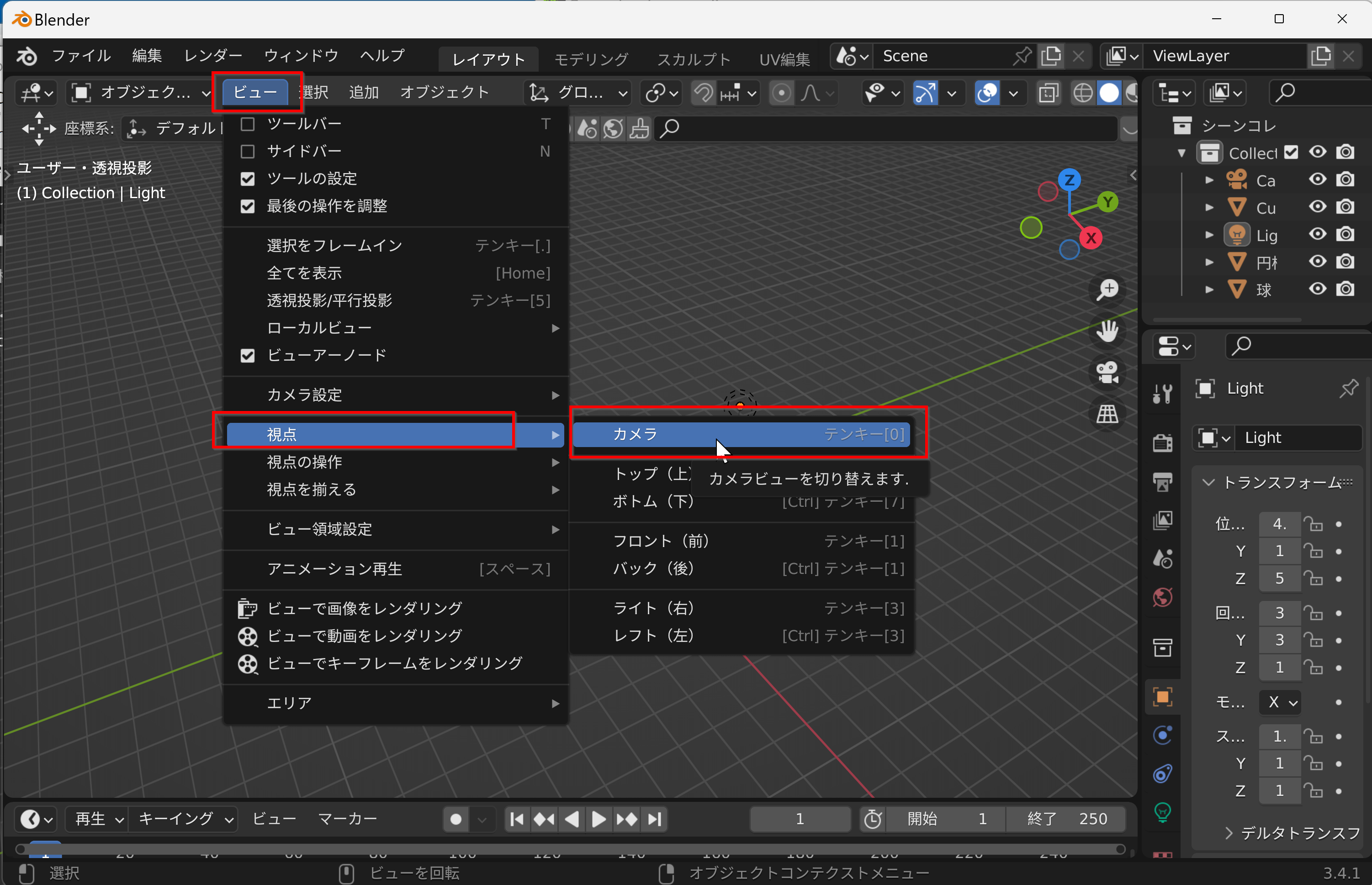This screenshot has width=1372, height=885.
Task: Open the レンダー menu
Action: (213, 56)
